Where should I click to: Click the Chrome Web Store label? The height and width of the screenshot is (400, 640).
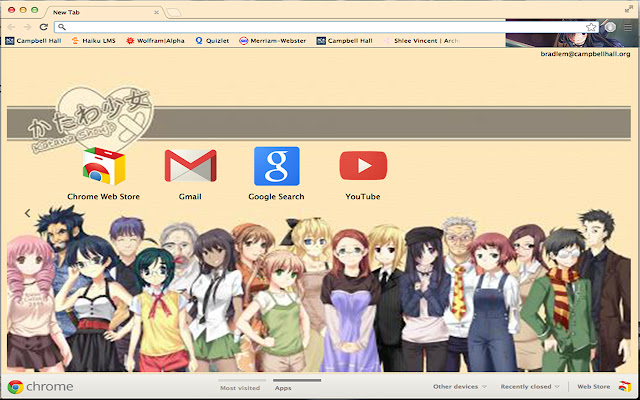coord(104,196)
